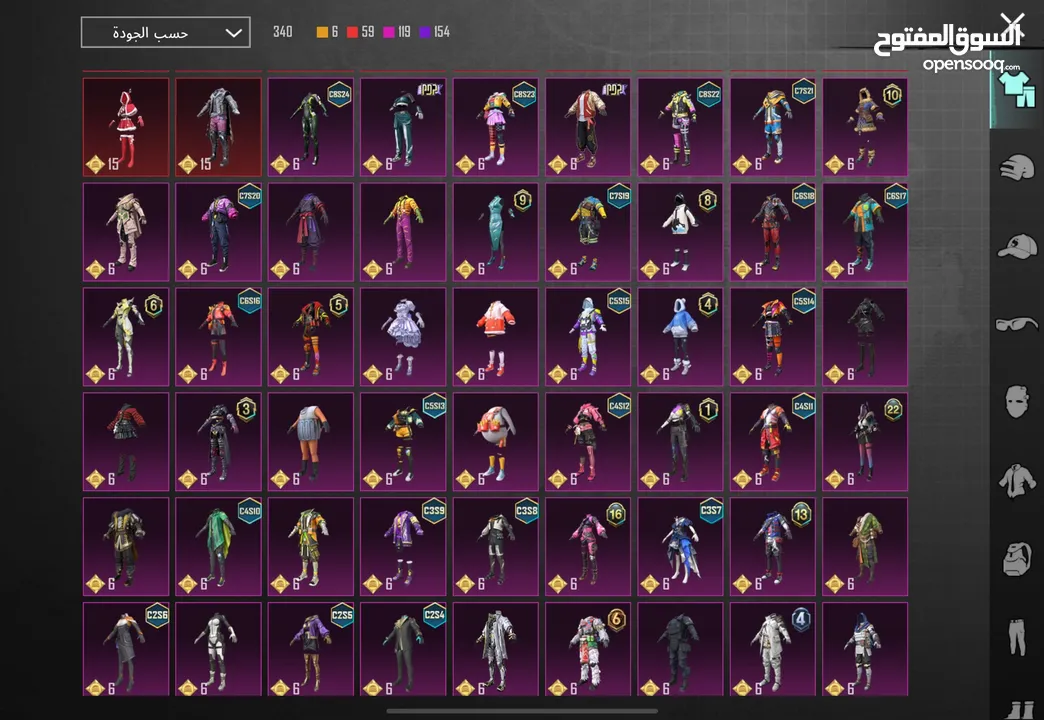
Task: Select the C2S5 outfit
Action: [x=311, y=649]
